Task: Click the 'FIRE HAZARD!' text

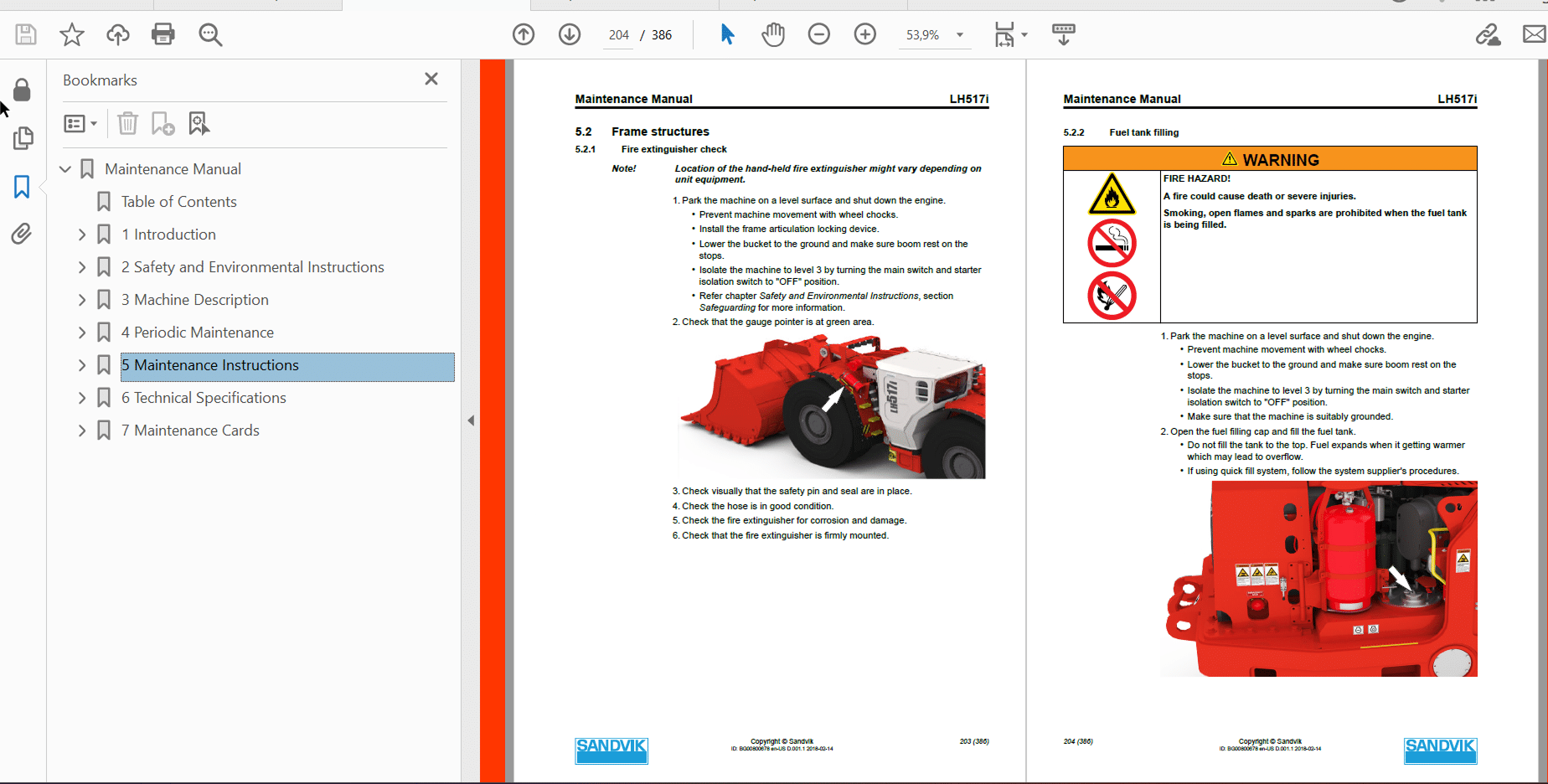Action: pos(1197,178)
